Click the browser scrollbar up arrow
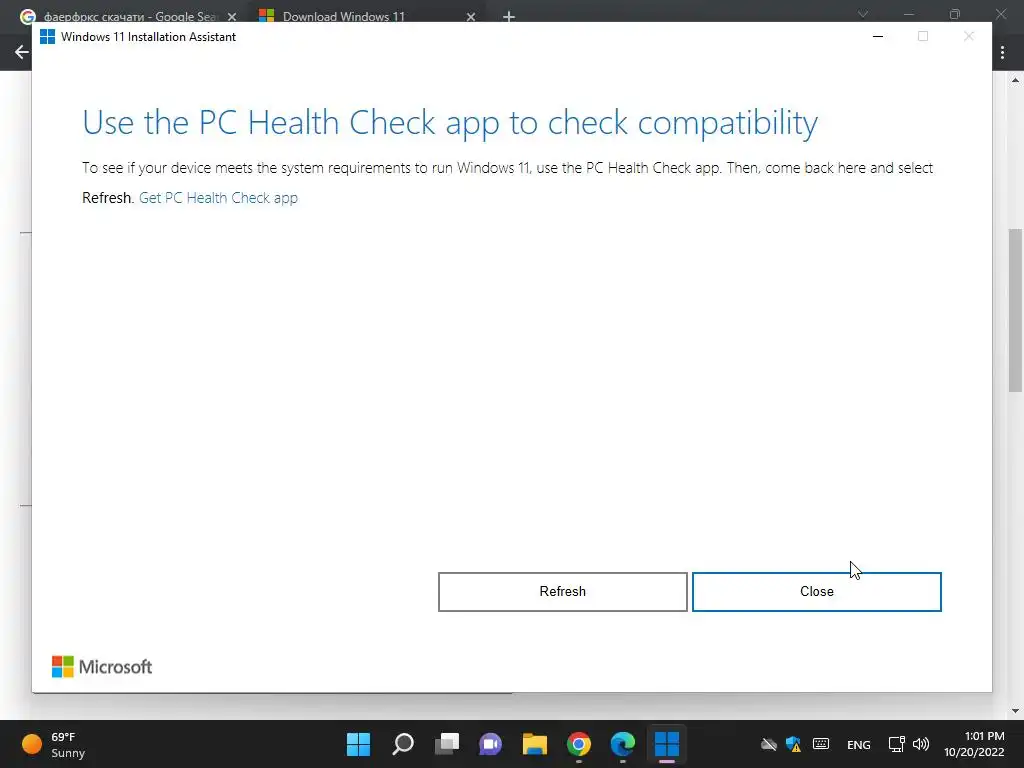 click(x=1015, y=80)
